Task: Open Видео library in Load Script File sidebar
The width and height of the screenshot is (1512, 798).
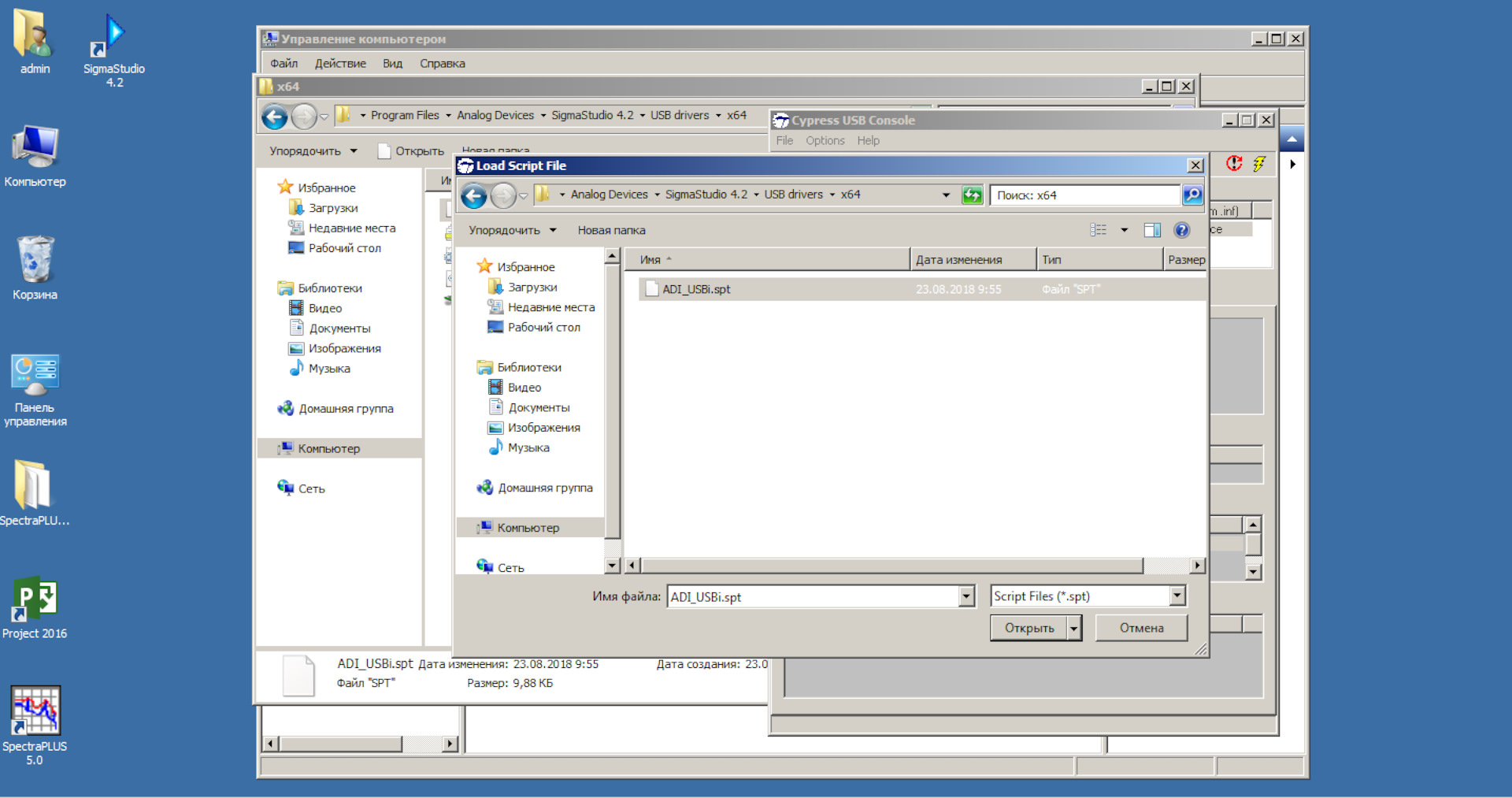Action: 524,388
